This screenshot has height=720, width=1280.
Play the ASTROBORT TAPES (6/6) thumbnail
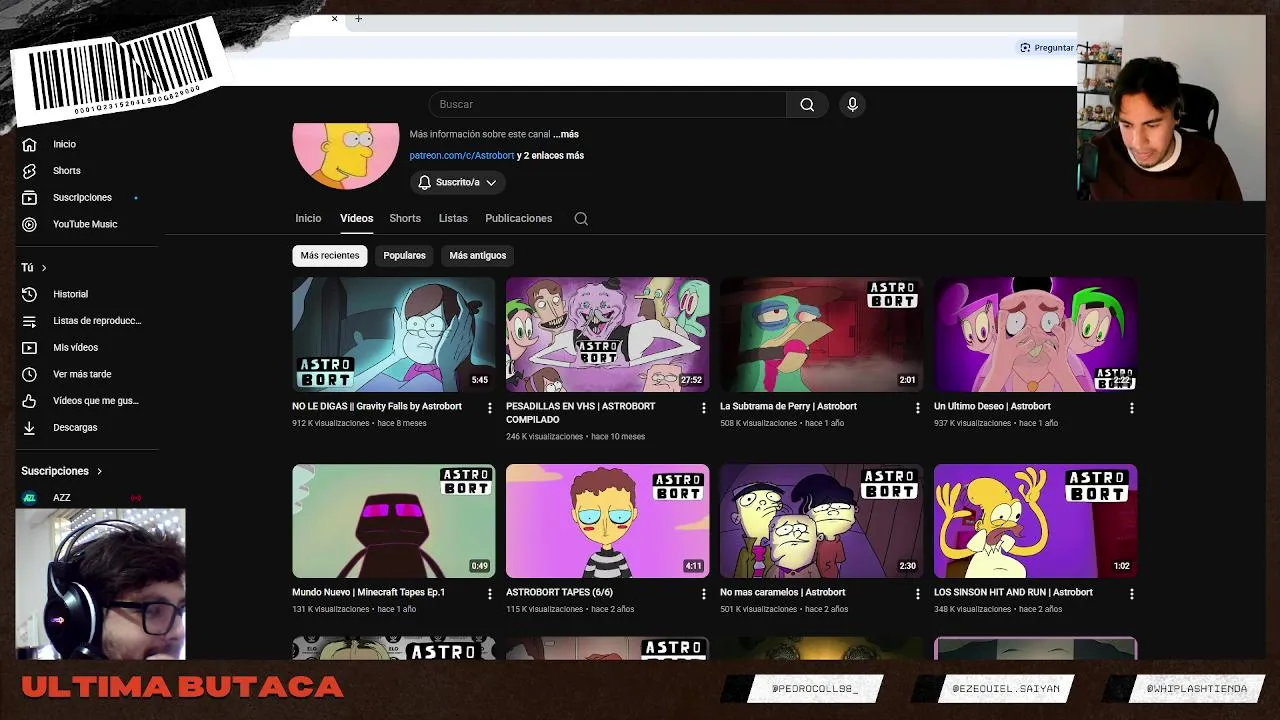pos(607,521)
